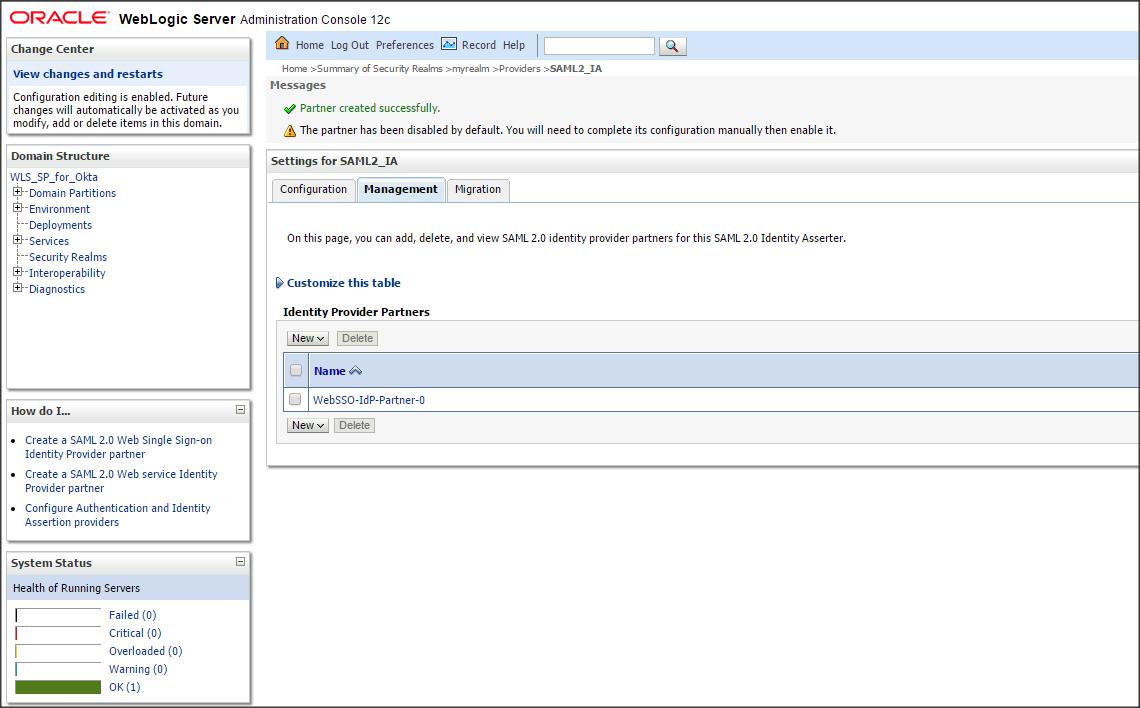Expand the Interoperability tree node
The image size is (1140, 708).
coord(17,272)
